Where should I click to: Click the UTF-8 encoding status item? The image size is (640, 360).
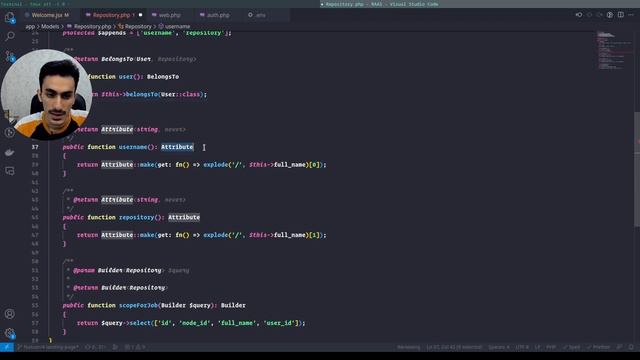[522, 347]
